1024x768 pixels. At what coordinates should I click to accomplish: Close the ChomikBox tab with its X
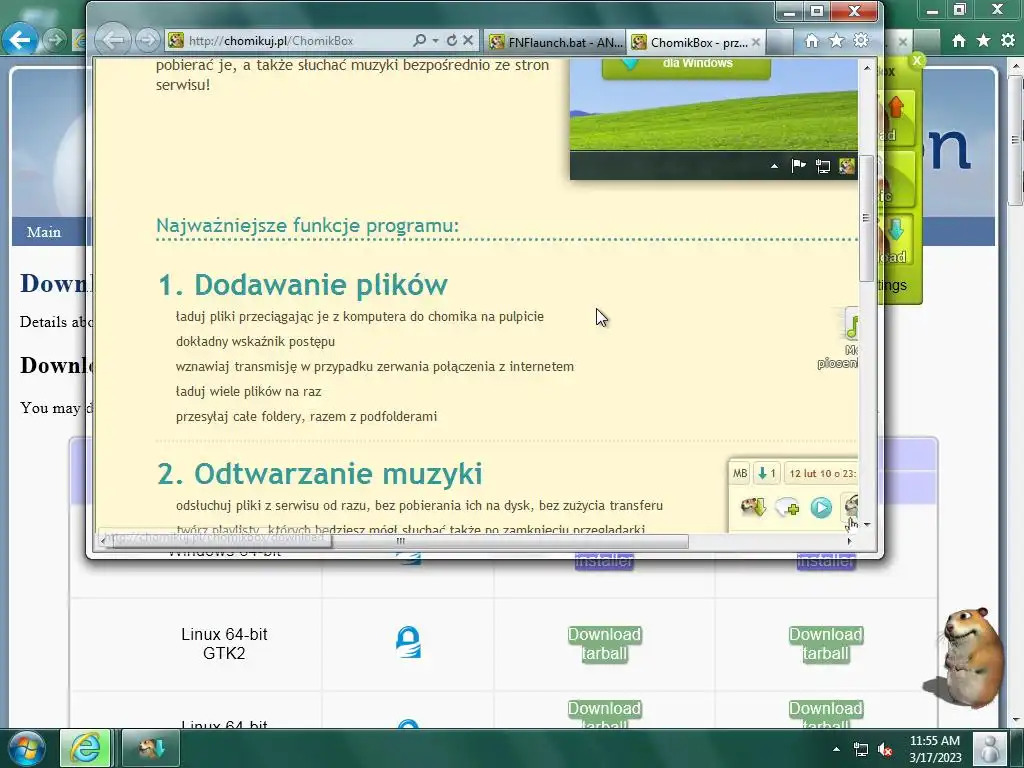[x=756, y=42]
